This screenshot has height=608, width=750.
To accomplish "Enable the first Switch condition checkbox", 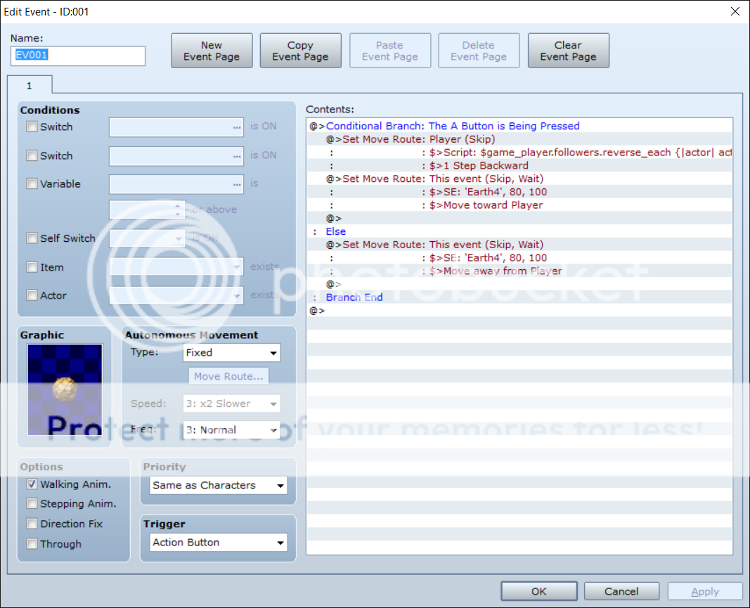I will coord(33,127).
